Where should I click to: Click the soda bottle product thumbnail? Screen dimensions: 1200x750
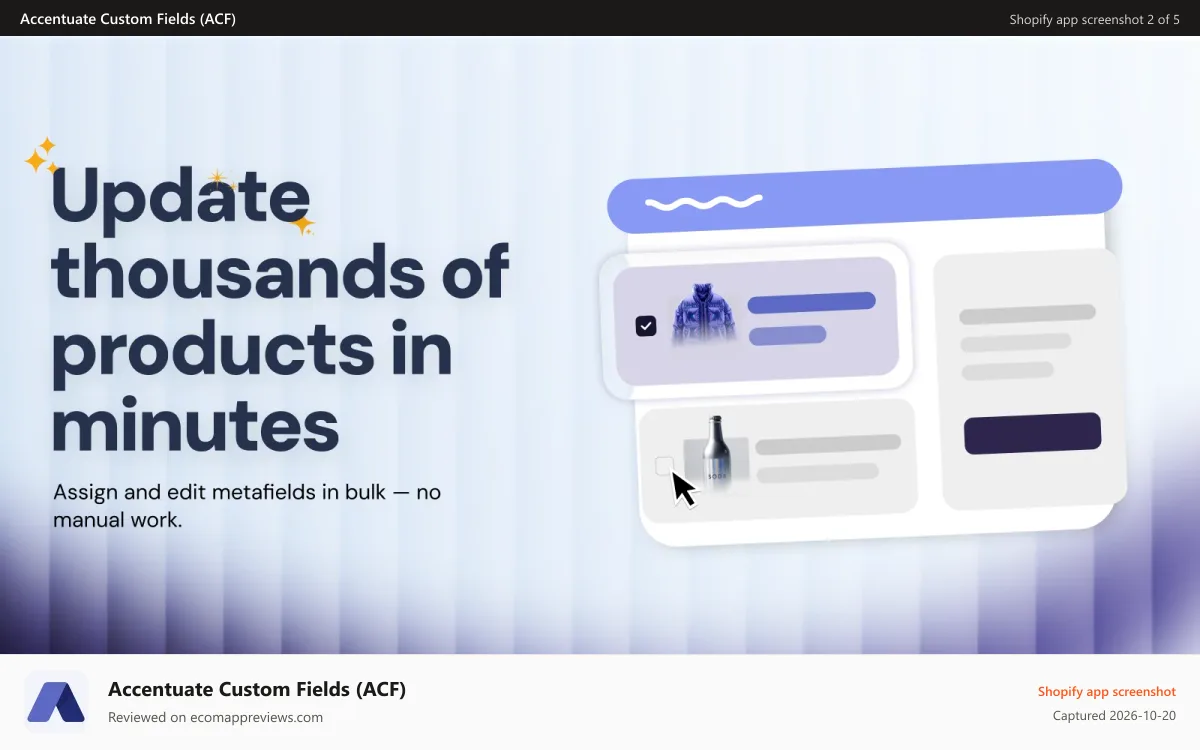pyautogui.click(x=714, y=455)
